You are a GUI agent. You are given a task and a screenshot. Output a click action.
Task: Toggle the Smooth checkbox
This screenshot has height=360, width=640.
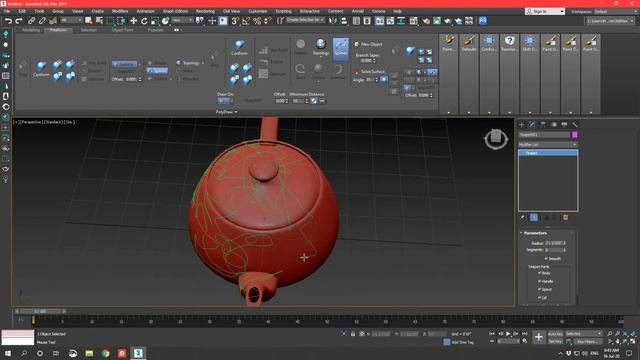coord(547,258)
